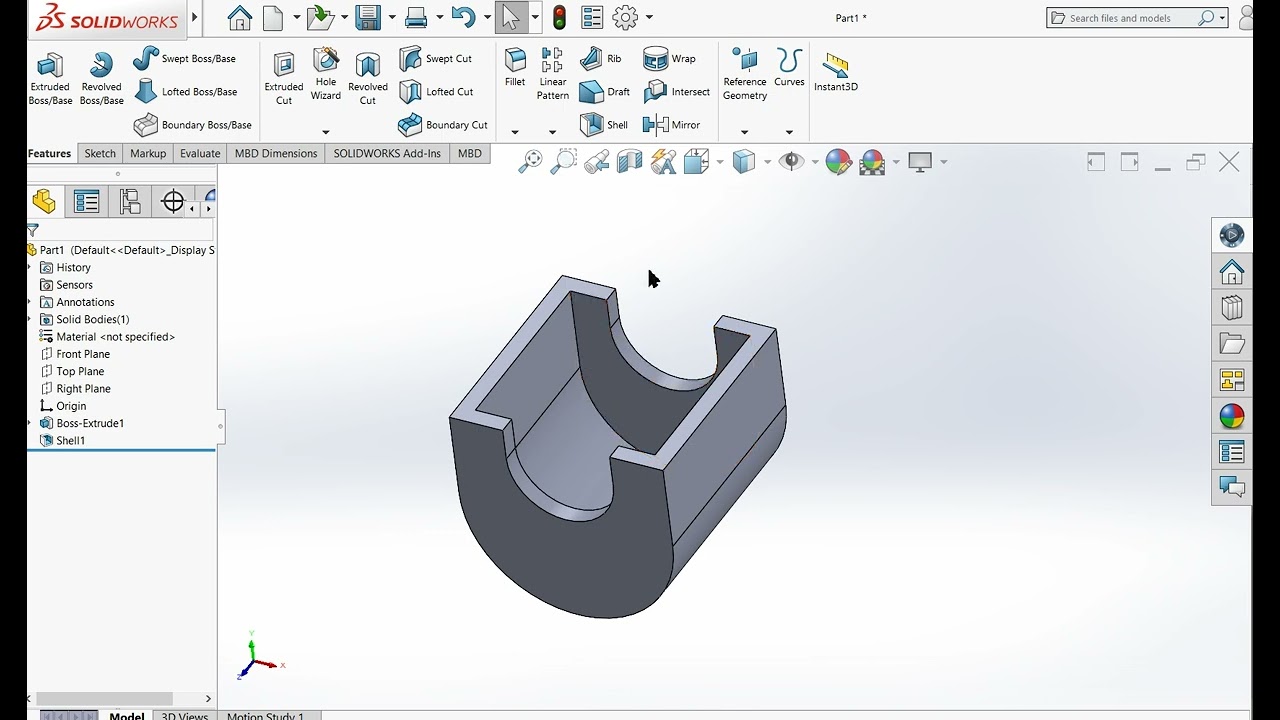Expand the Reference Geometry dropdown arrow
Screen dimensions: 1280x720
coord(744,132)
